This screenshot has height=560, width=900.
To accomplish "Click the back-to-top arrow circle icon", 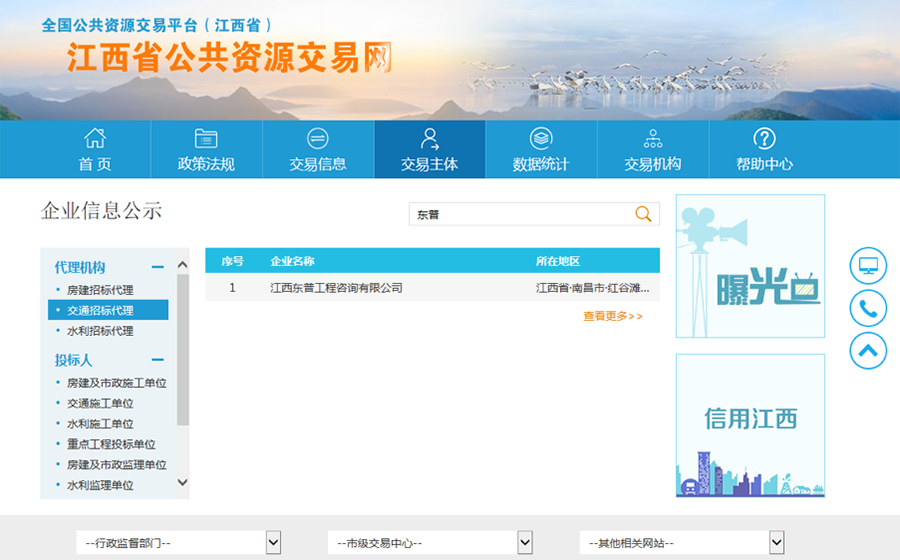I will coord(868,350).
